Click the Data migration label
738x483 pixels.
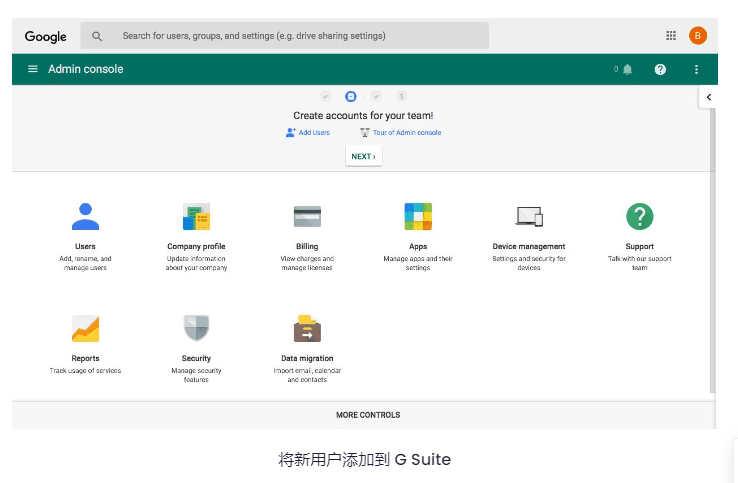click(x=307, y=358)
